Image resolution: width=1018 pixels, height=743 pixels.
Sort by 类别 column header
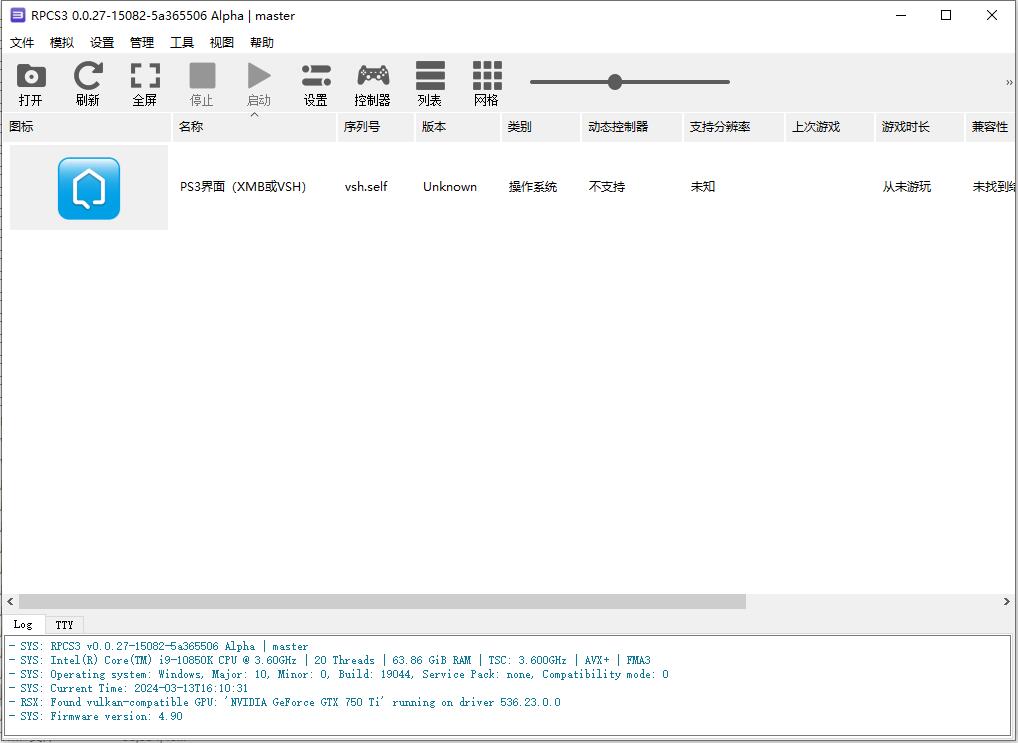point(541,127)
